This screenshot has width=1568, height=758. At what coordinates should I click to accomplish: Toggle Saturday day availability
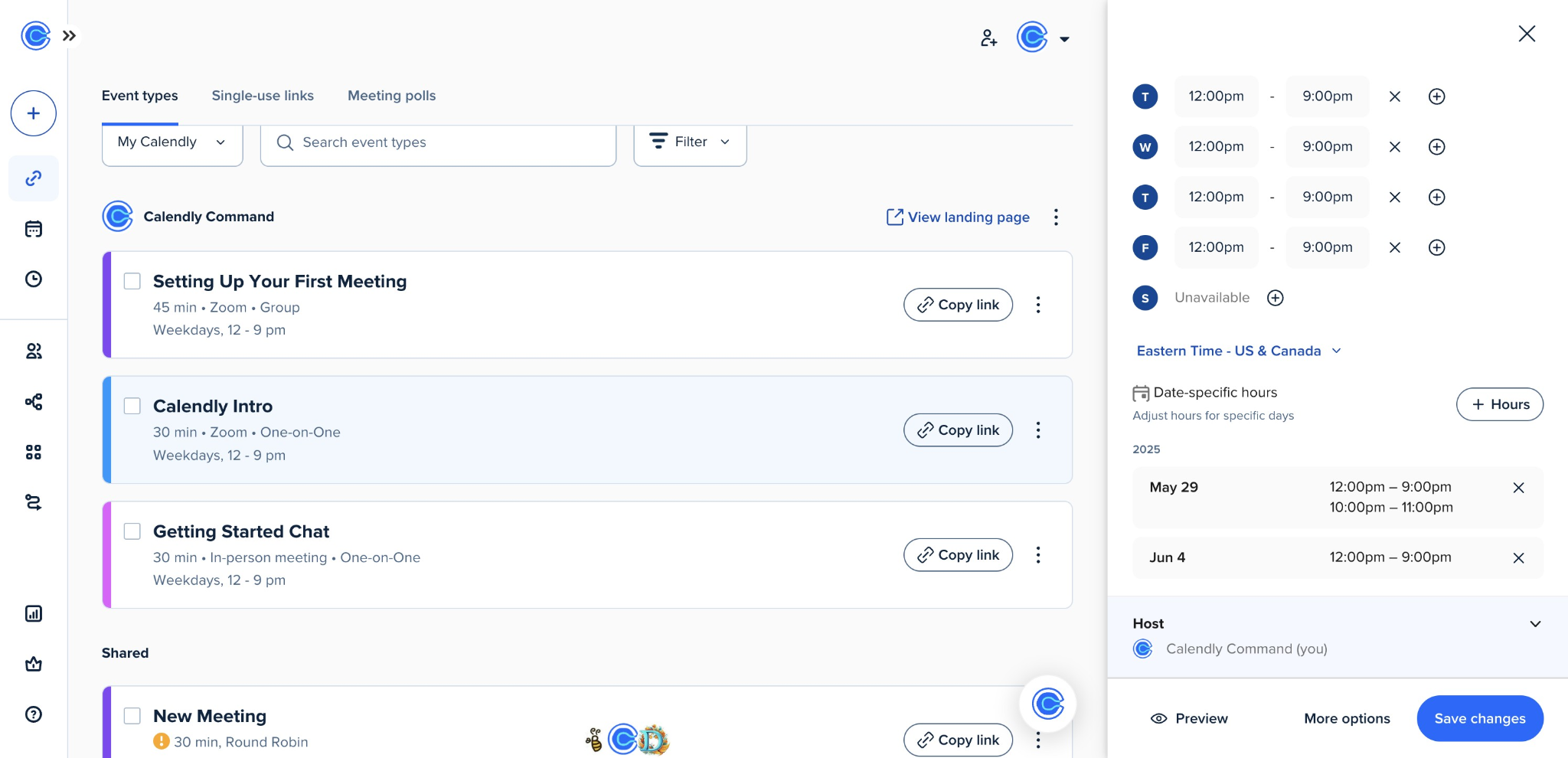1145,298
